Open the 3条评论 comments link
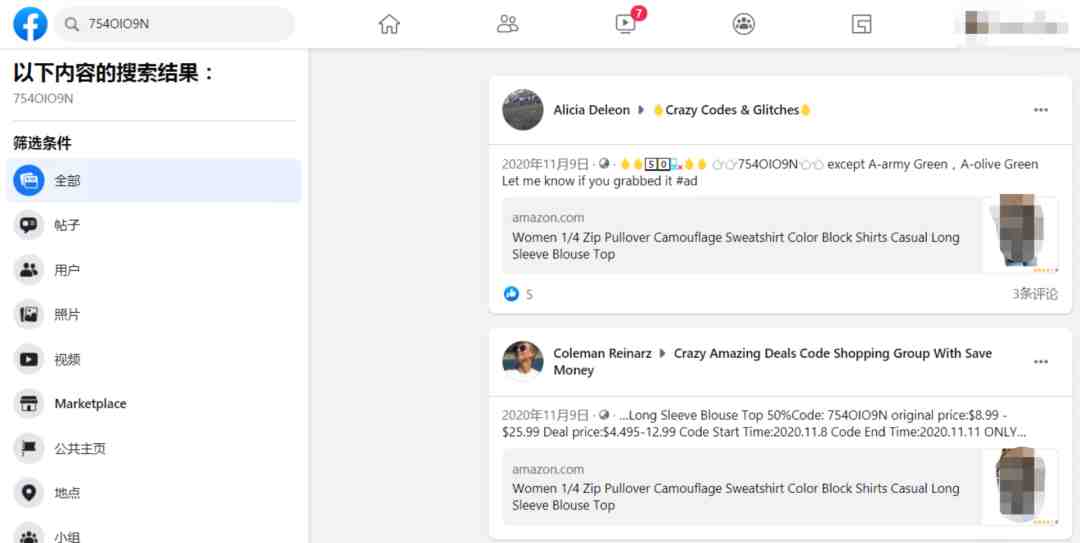The height and width of the screenshot is (543, 1080). coord(1035,294)
